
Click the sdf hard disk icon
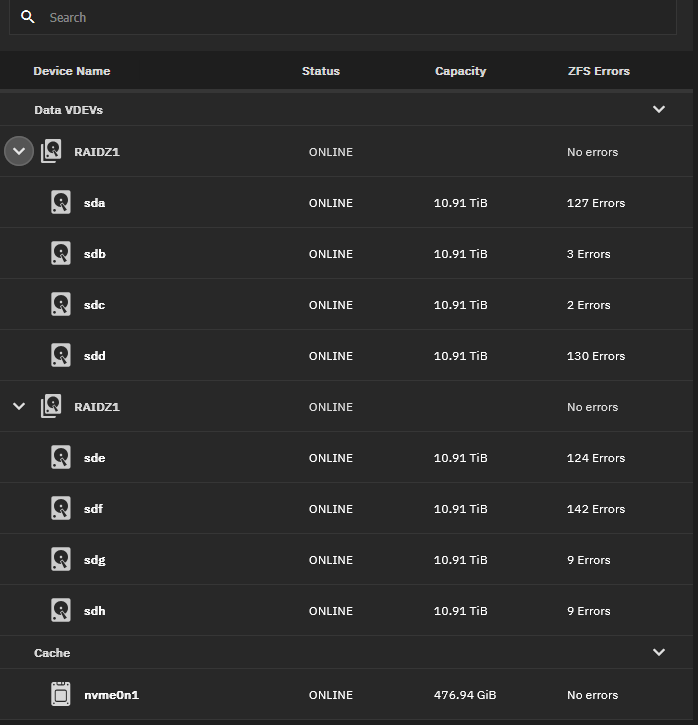[61, 509]
